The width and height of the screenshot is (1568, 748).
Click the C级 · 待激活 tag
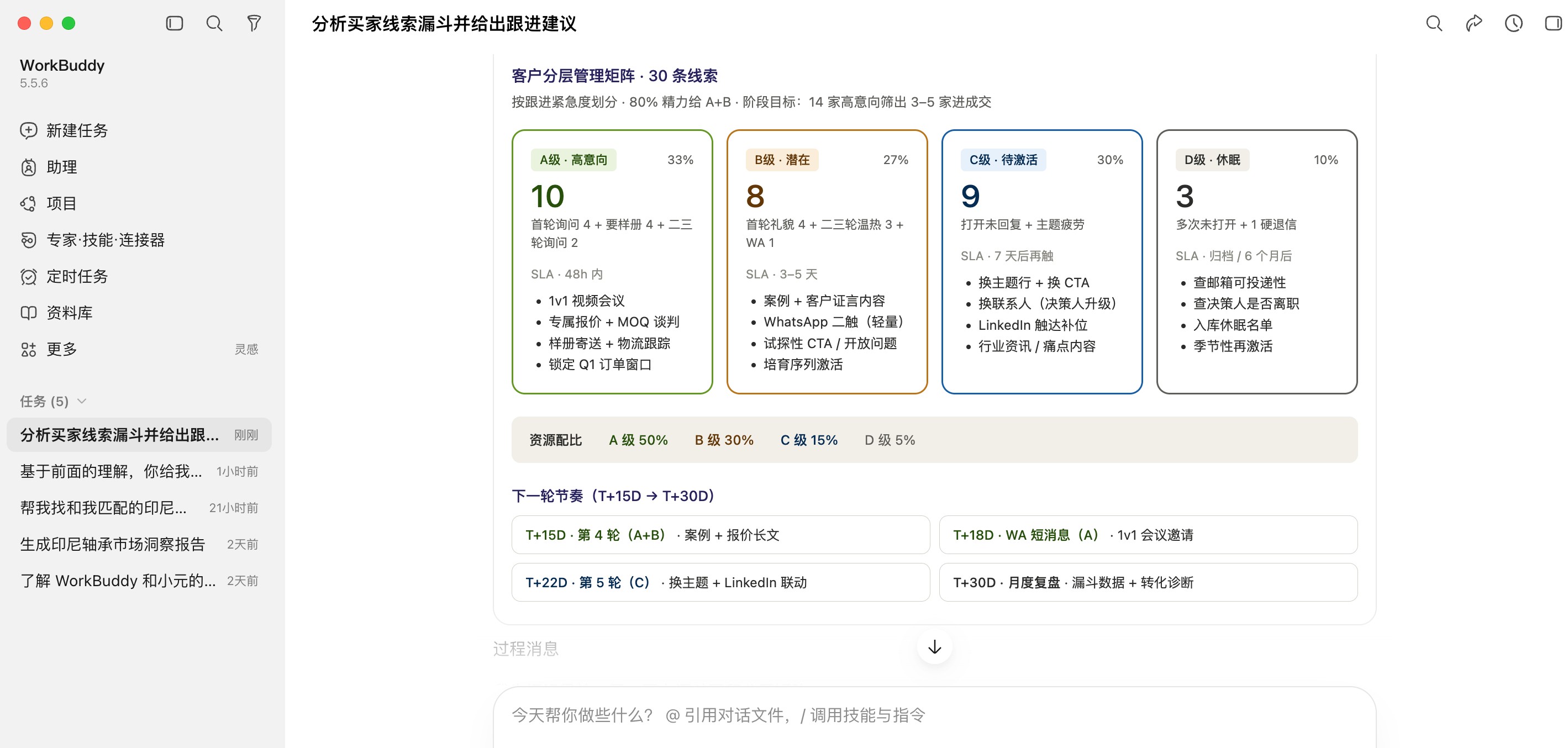(x=1003, y=160)
